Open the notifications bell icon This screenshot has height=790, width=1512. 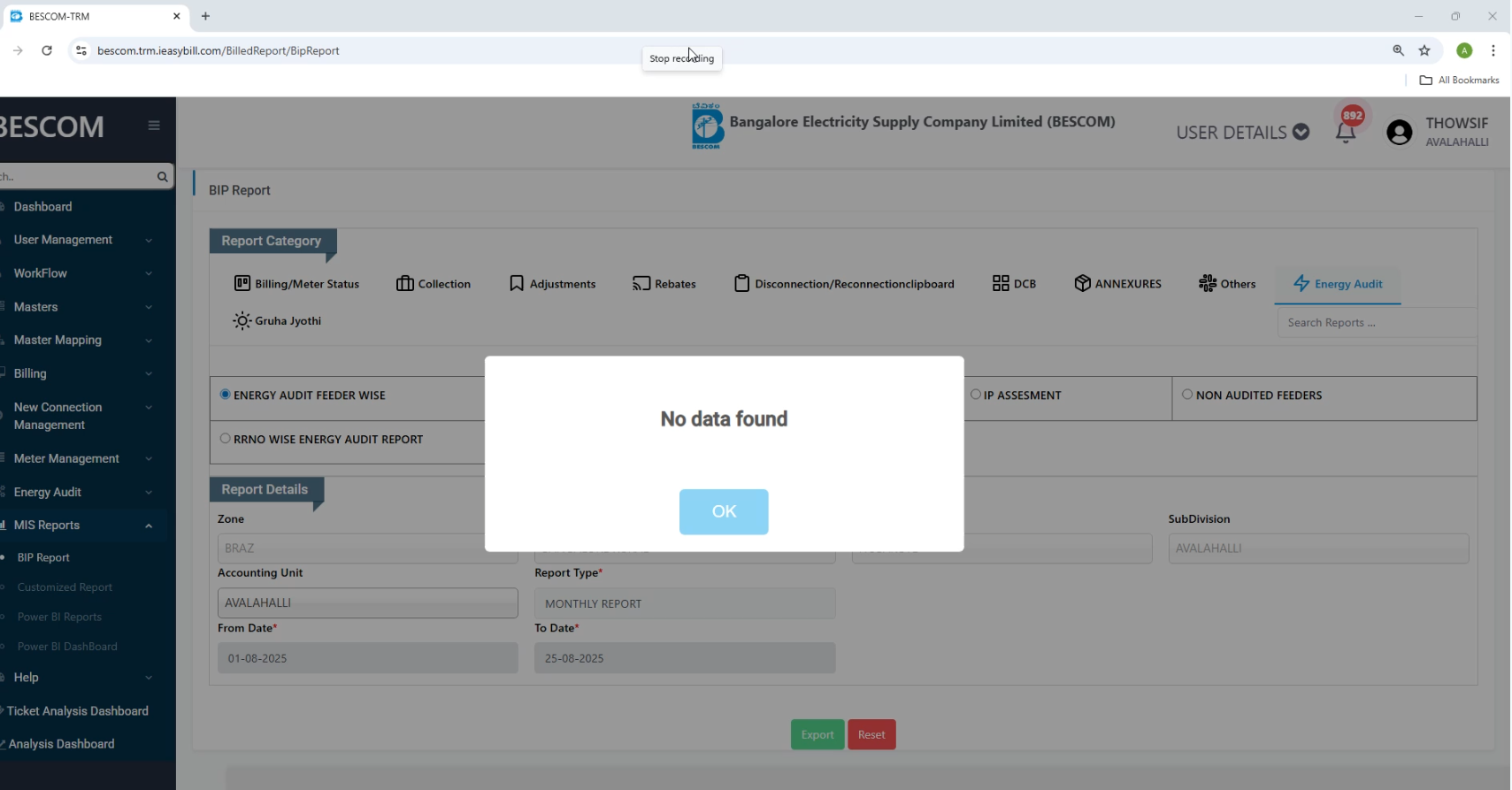point(1346,133)
